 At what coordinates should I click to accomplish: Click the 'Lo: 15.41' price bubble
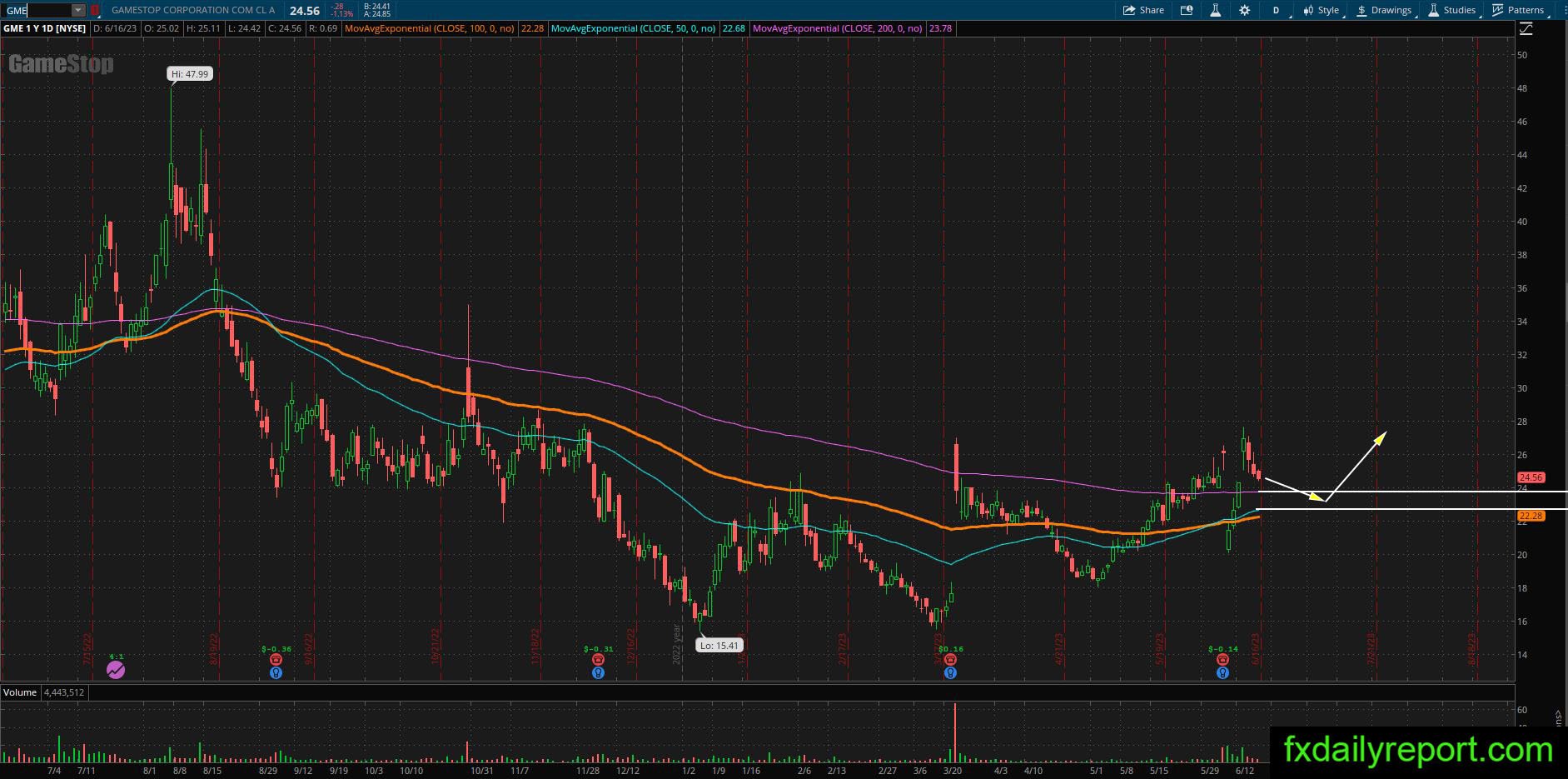coord(719,646)
